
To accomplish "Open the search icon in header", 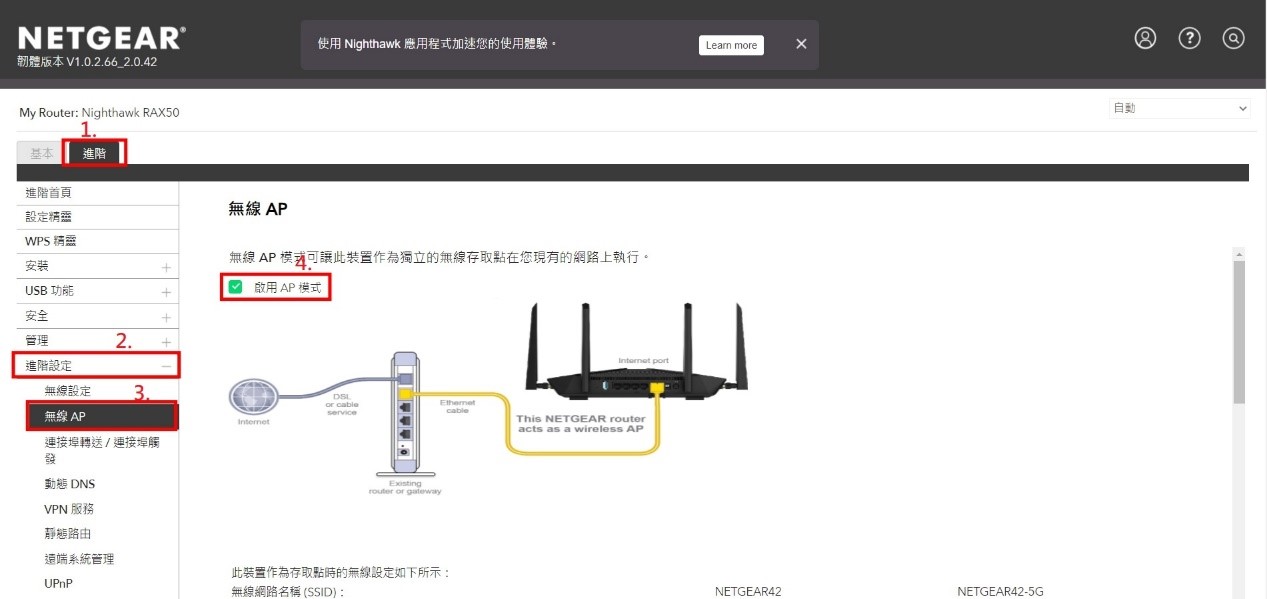I will click(1233, 38).
